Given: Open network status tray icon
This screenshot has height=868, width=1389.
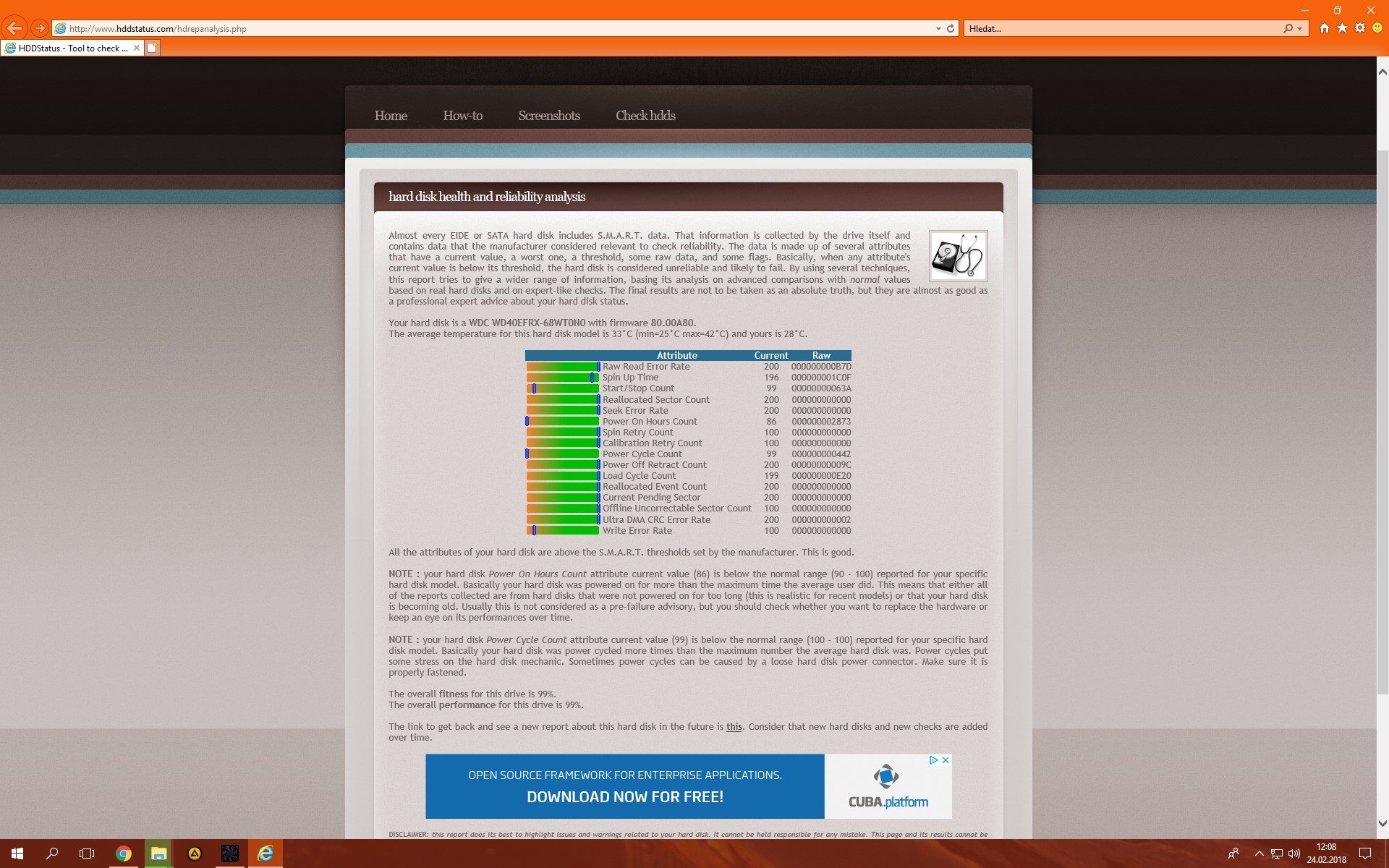Looking at the screenshot, I should click(x=1277, y=854).
